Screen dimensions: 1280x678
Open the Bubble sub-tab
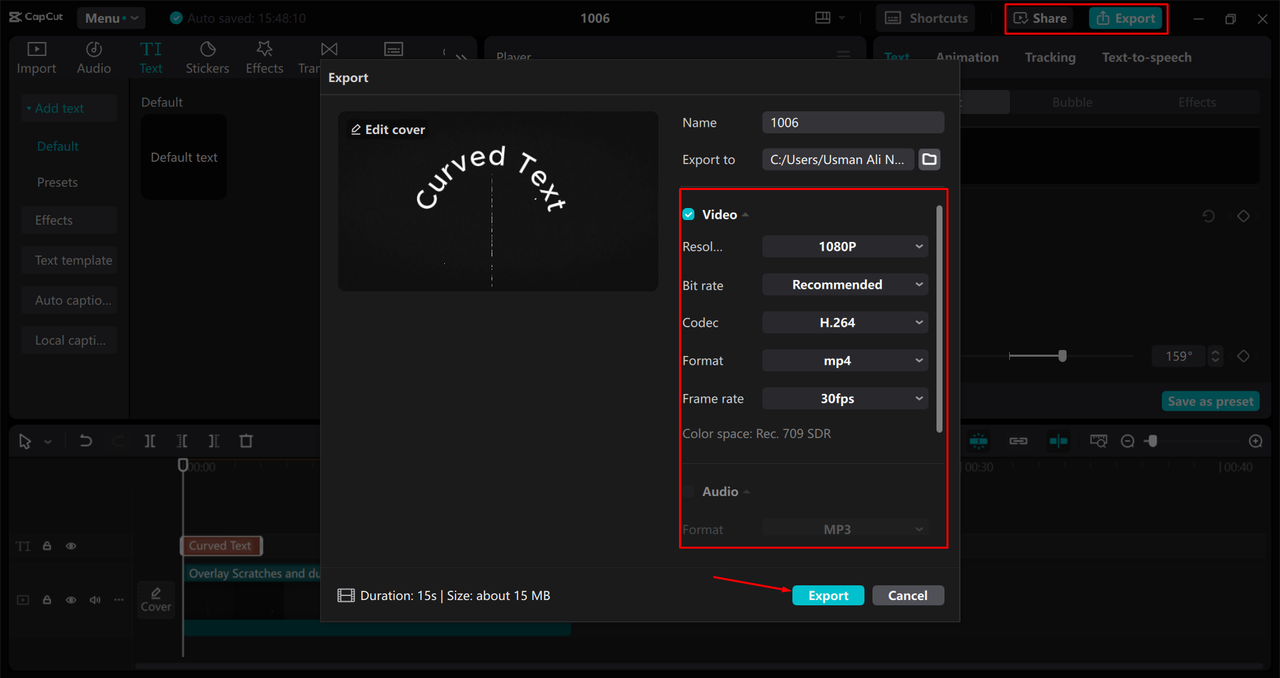1072,102
